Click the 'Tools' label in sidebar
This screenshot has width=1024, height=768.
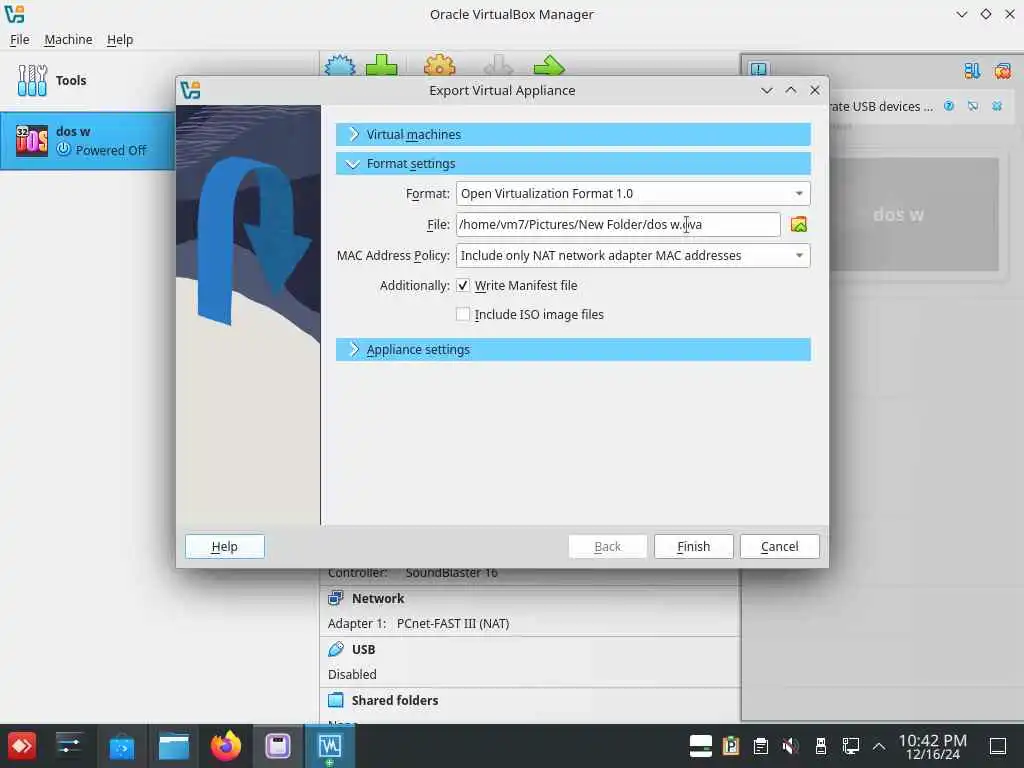[x=71, y=80]
